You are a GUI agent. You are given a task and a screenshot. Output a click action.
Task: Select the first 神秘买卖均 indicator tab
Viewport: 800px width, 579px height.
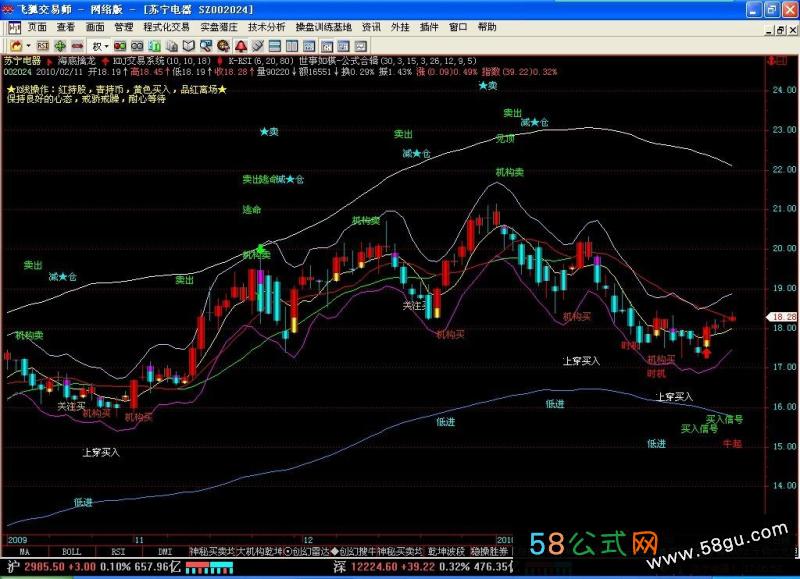click(x=212, y=551)
